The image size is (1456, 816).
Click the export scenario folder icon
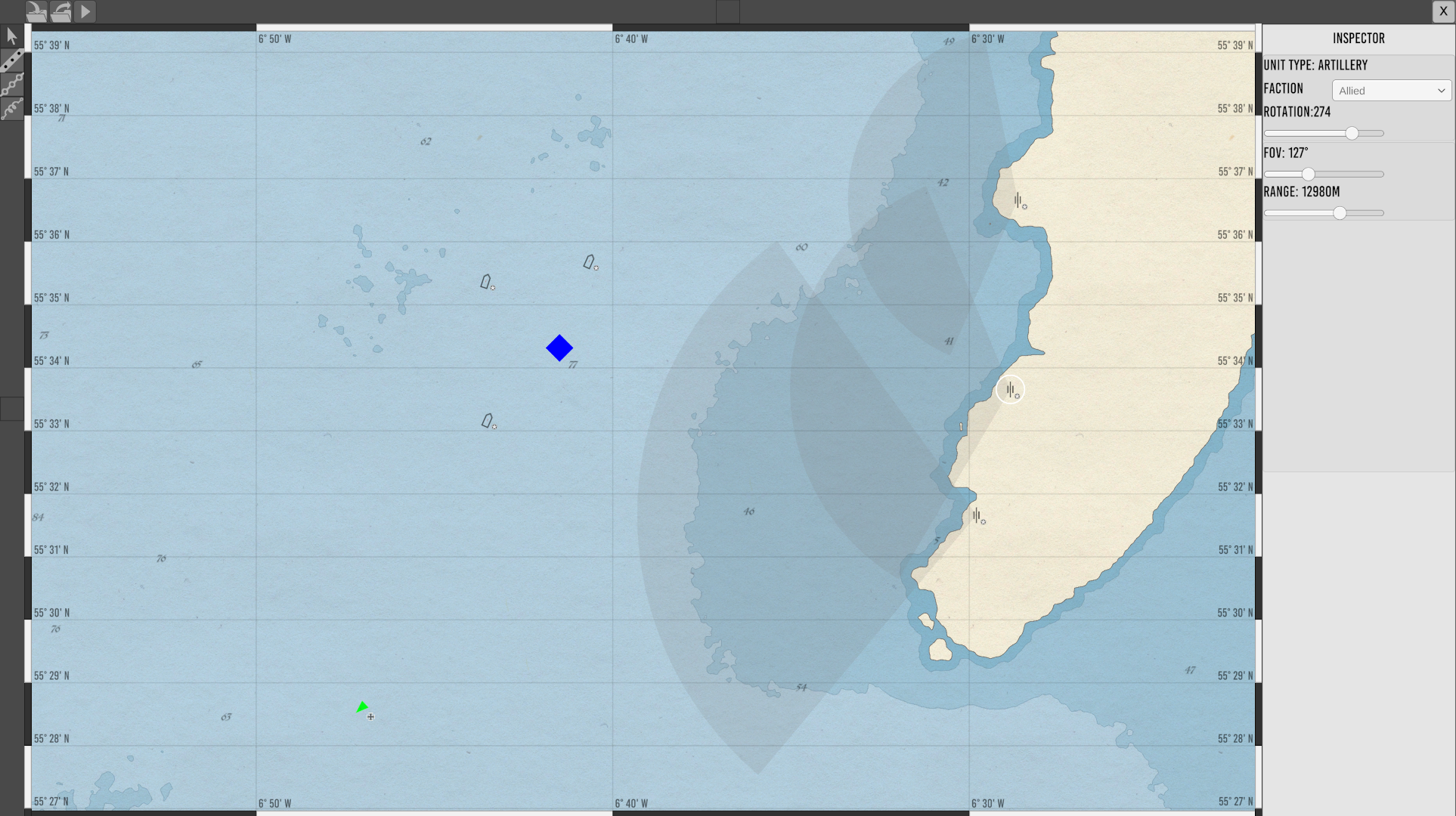60,11
